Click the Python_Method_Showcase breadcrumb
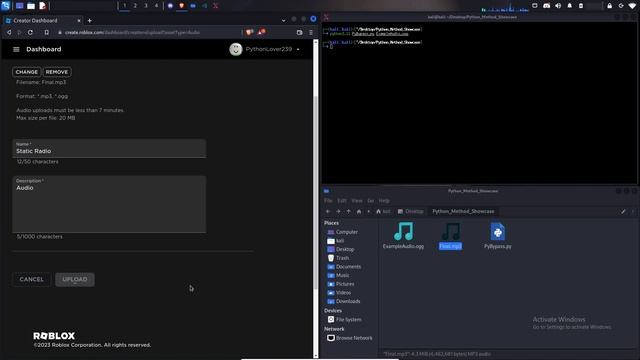 click(463, 211)
